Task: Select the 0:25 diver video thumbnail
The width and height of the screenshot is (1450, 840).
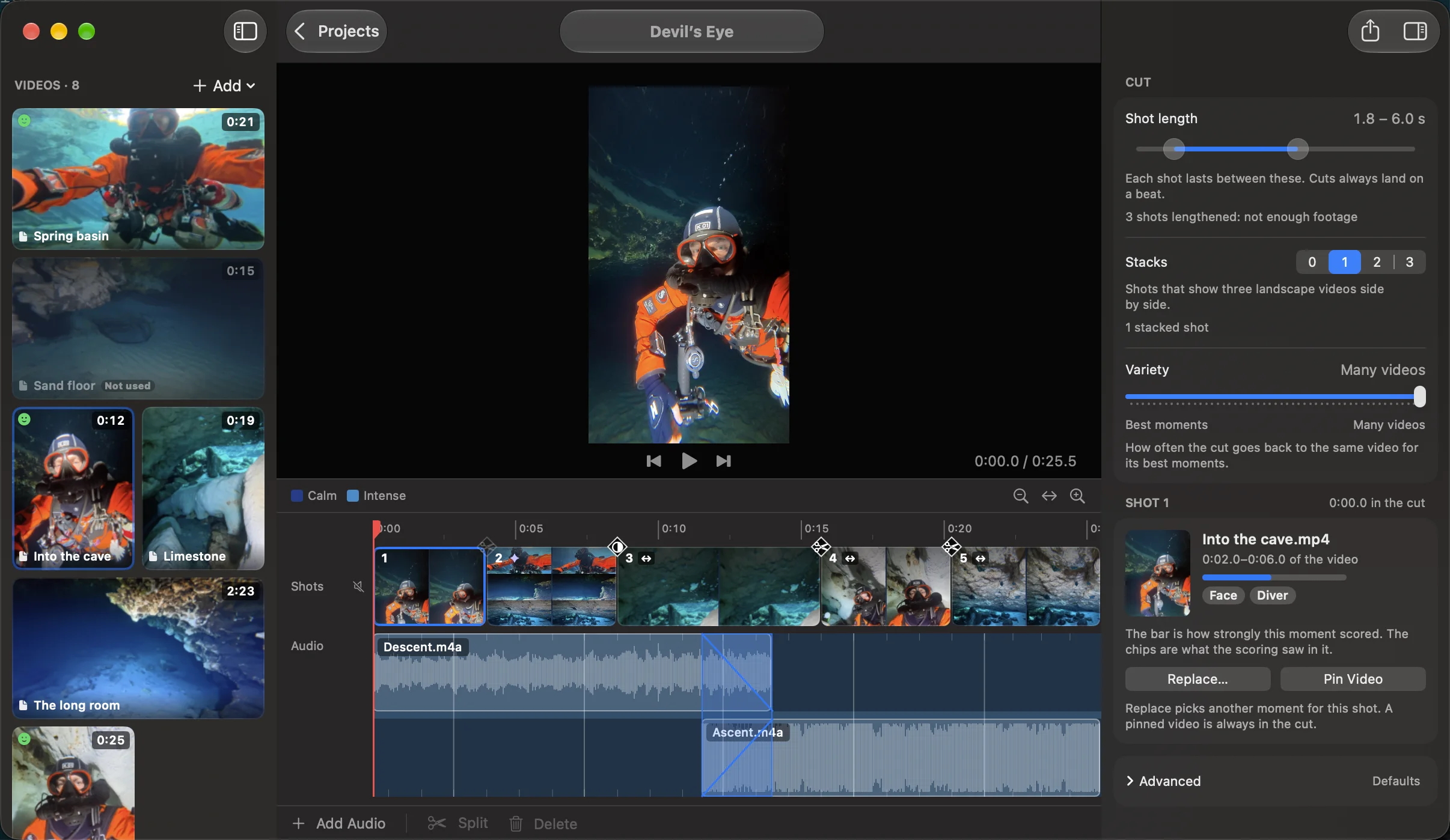Action: pos(73,783)
